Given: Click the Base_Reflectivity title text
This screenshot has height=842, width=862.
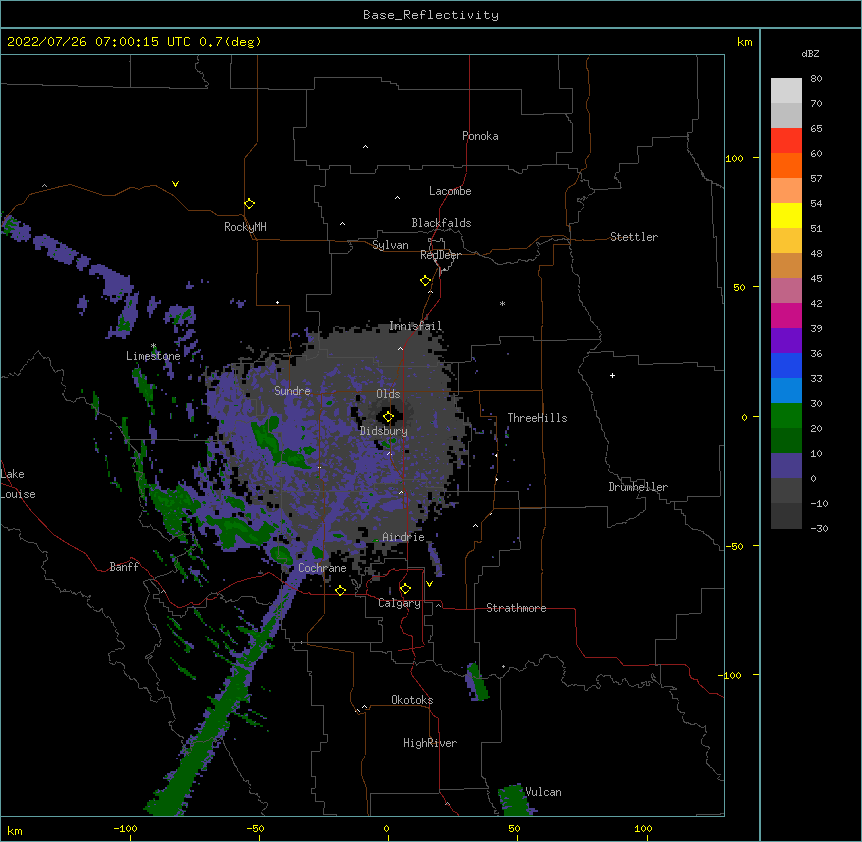Looking at the screenshot, I should coord(431,15).
